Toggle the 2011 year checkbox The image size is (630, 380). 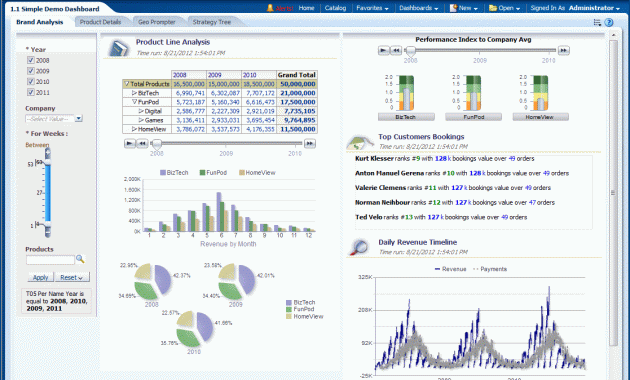31,92
